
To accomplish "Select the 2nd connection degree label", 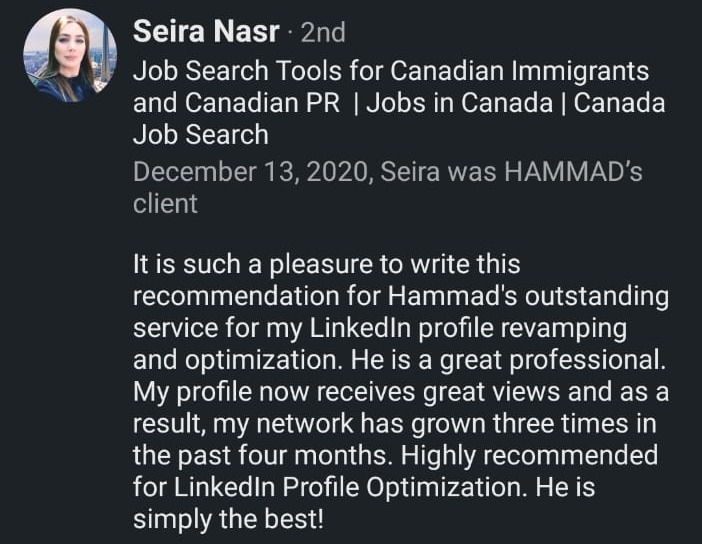I will coord(323,33).
